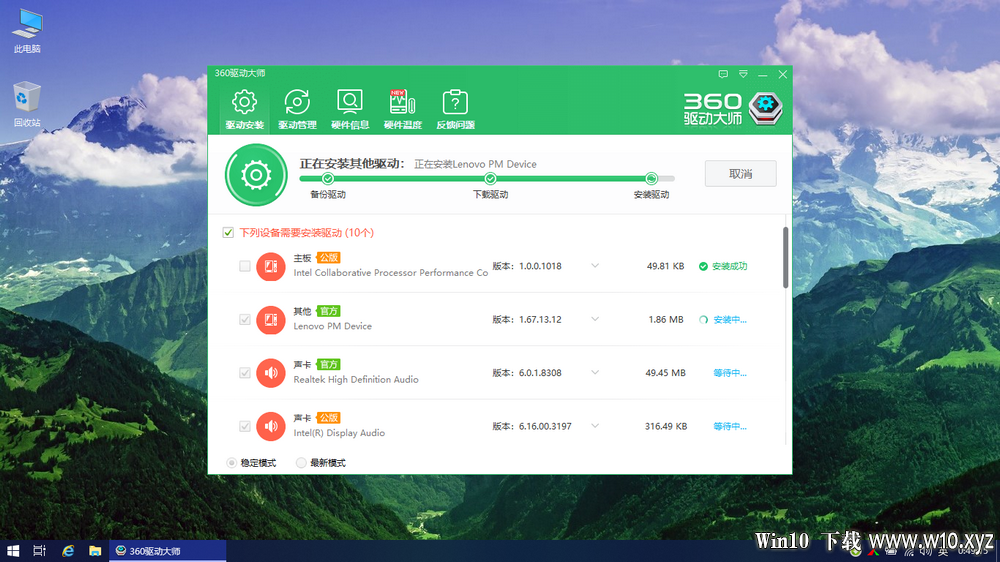Click 等待中 status for Realtek Audio
The width and height of the screenshot is (1000, 562).
click(x=730, y=373)
